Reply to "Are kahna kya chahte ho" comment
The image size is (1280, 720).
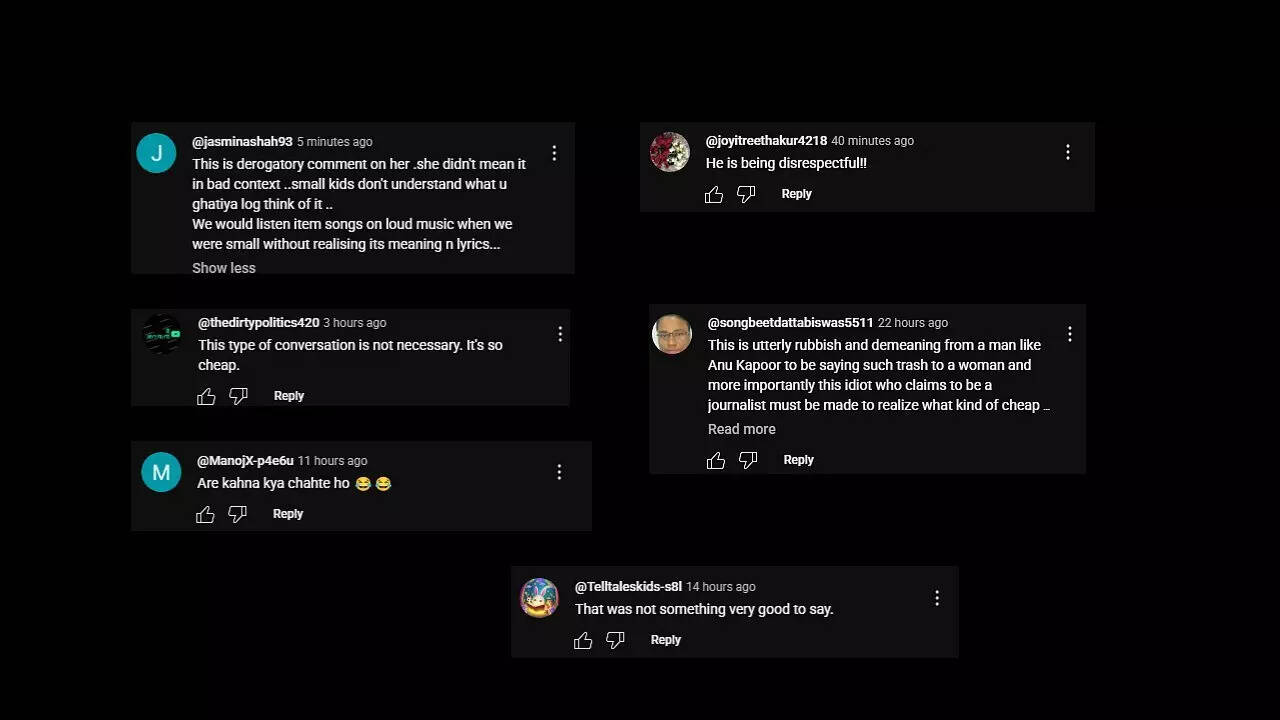click(288, 514)
